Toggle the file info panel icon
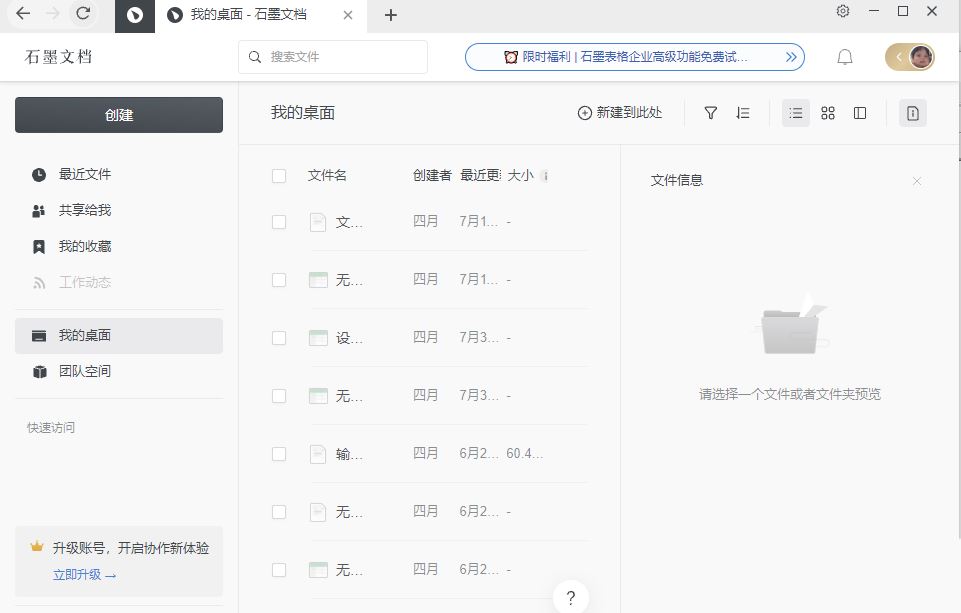 913,113
